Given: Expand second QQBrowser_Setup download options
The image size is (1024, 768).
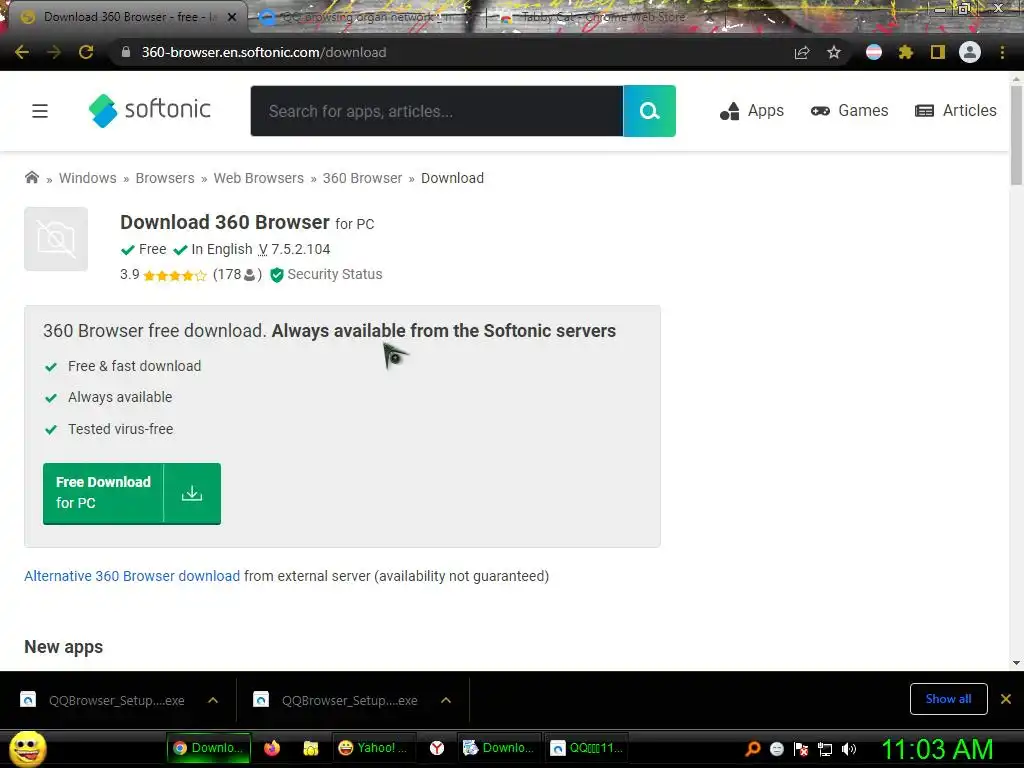Looking at the screenshot, I should click(x=446, y=700).
